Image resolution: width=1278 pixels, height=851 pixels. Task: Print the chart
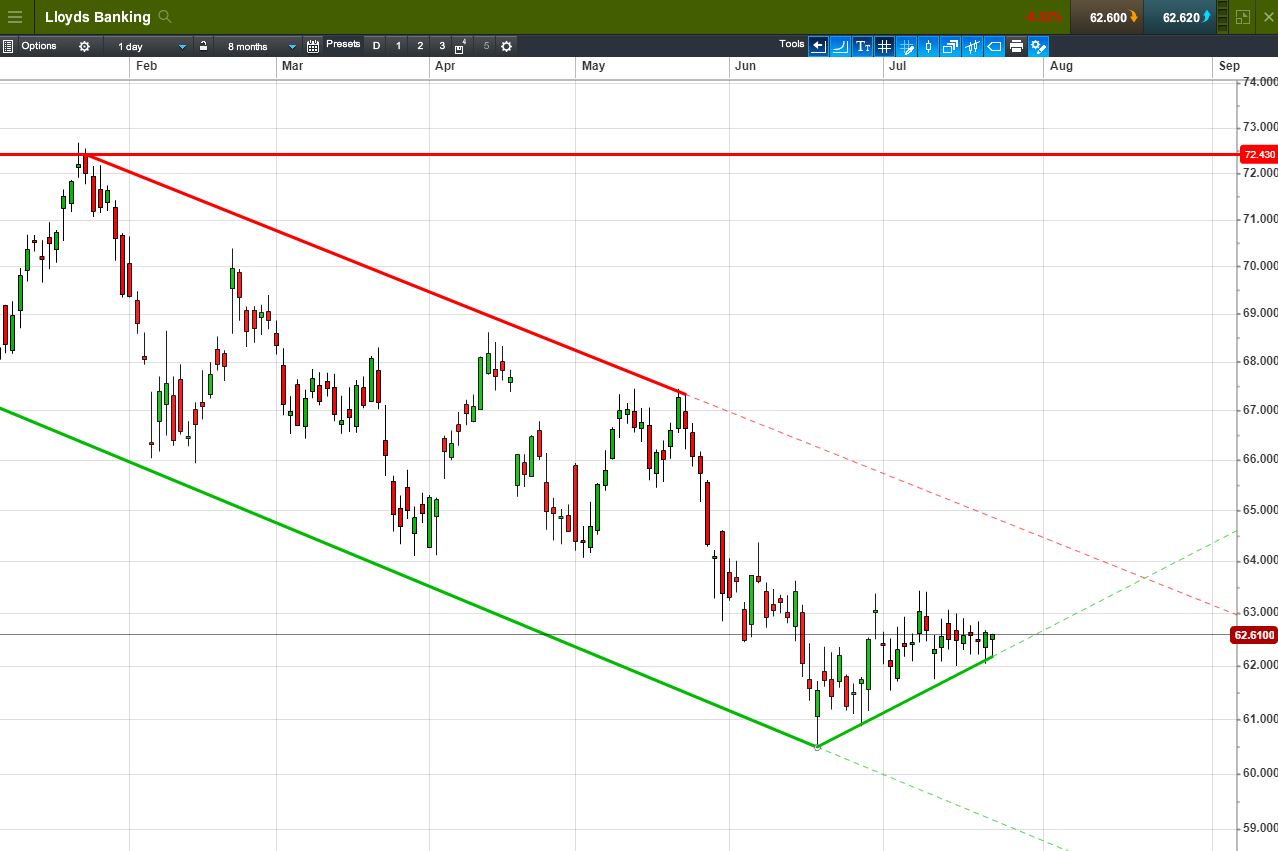[x=1016, y=46]
